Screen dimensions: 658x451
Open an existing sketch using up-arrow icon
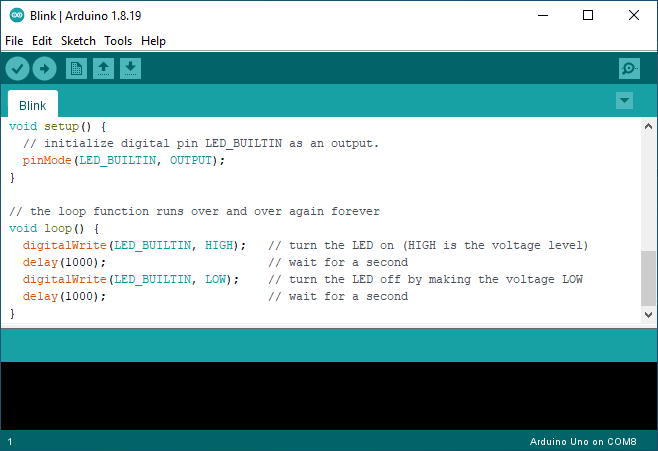[103, 68]
